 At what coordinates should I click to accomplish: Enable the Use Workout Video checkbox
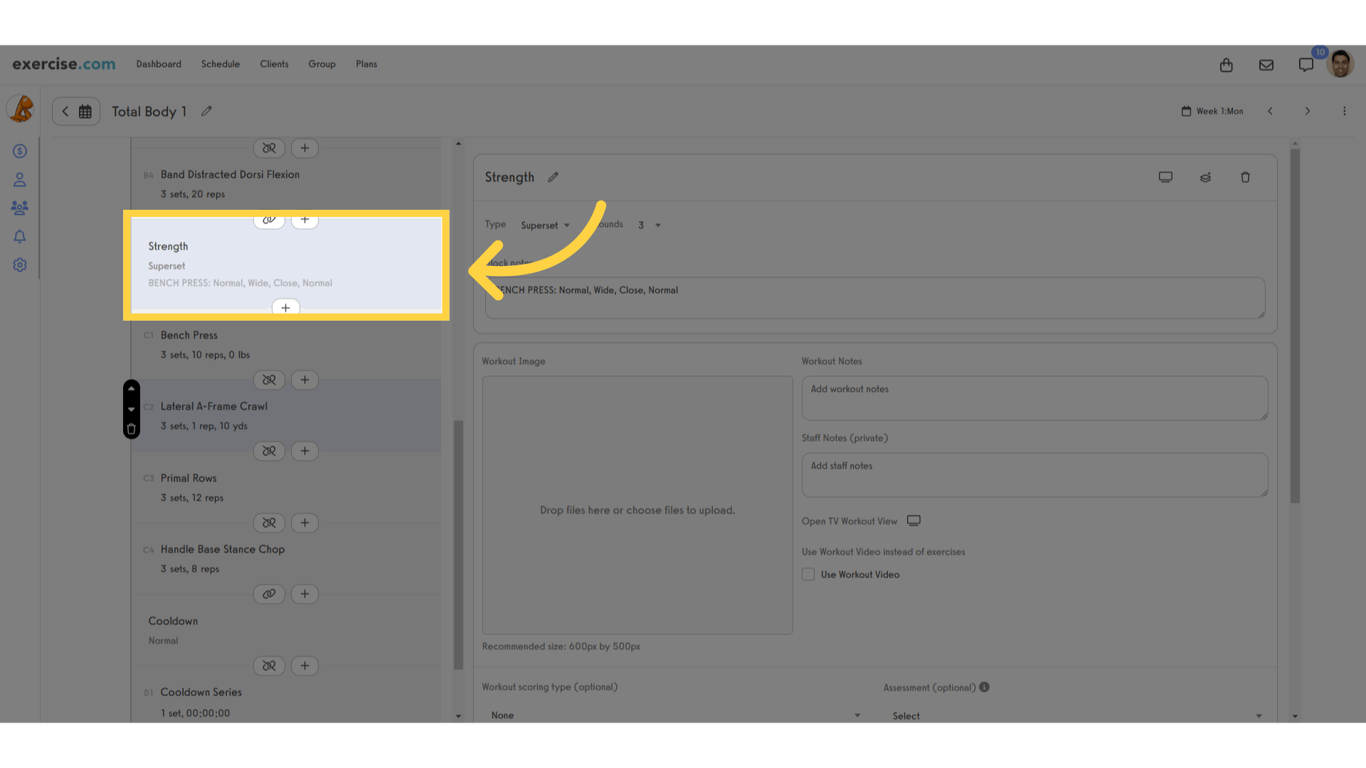(x=808, y=574)
